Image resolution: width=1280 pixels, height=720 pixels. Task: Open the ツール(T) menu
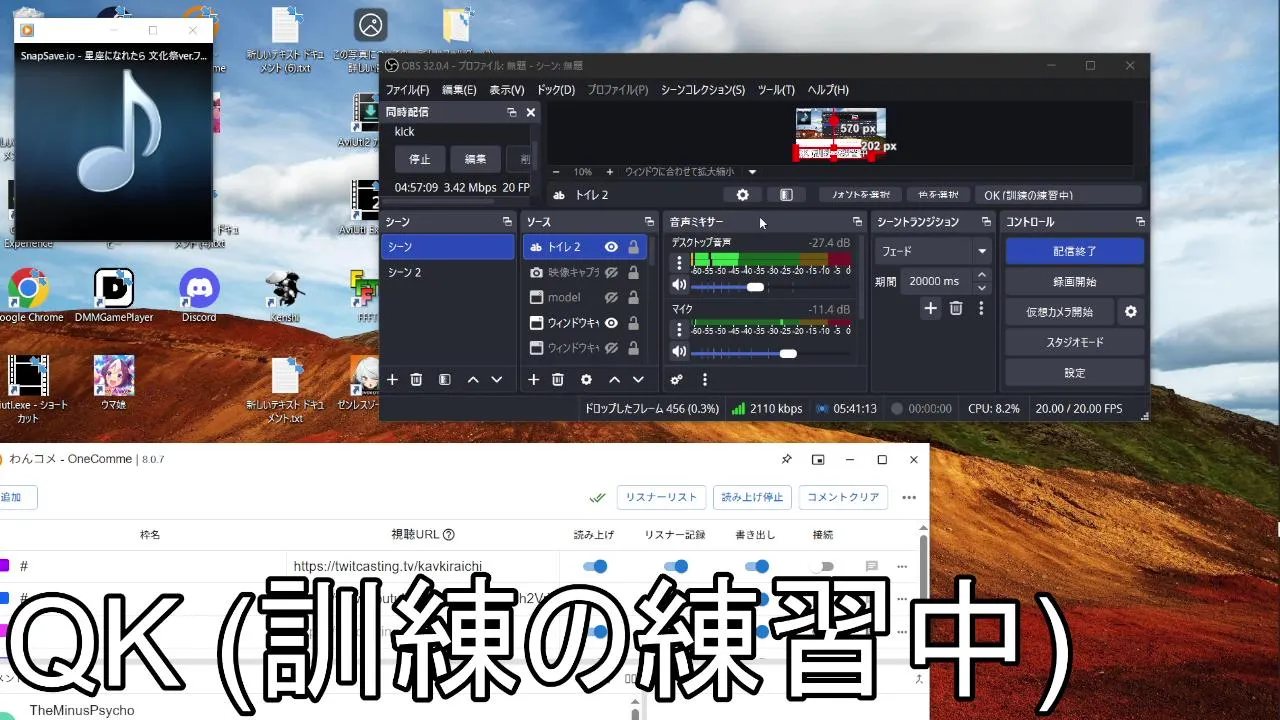pyautogui.click(x=776, y=90)
